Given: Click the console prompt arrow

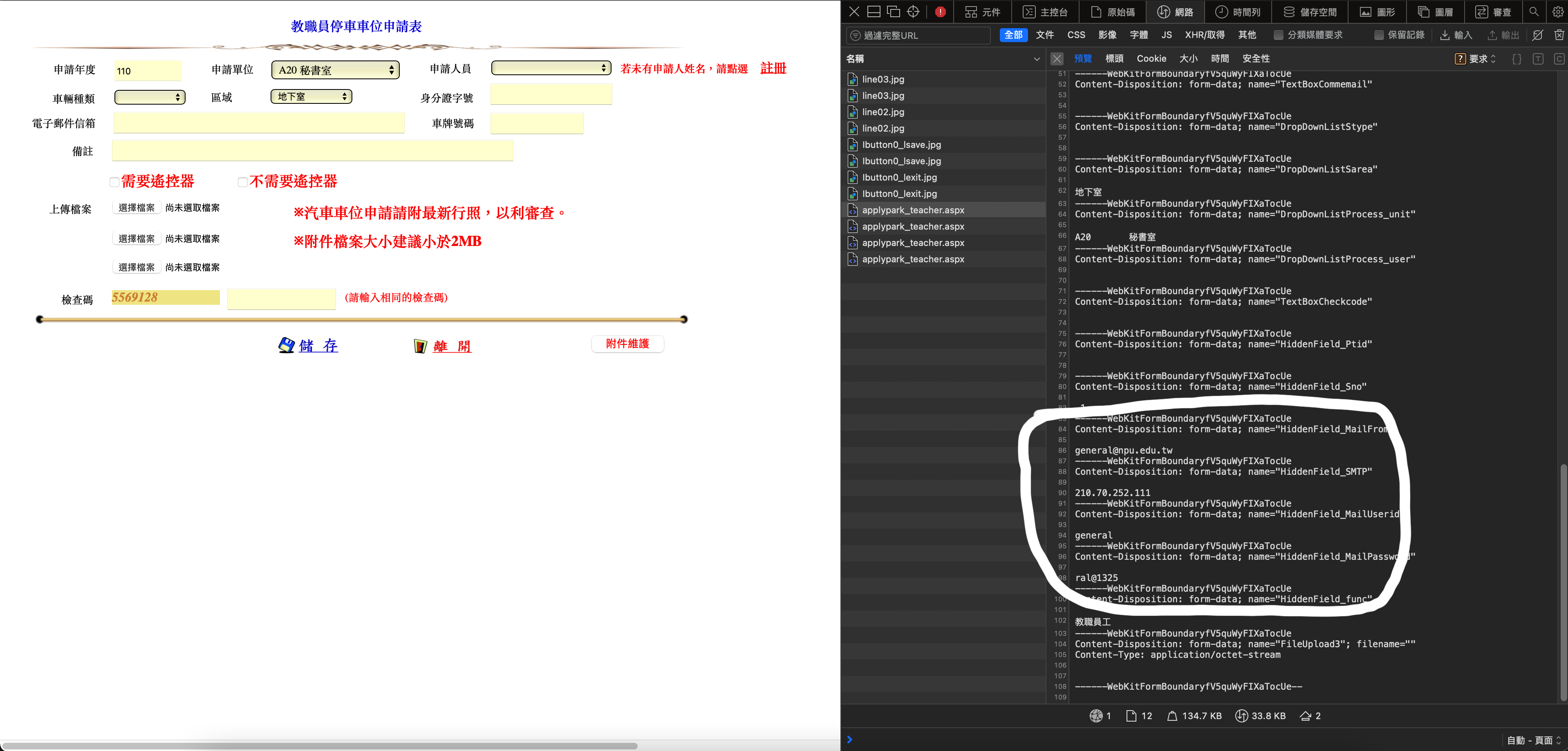Looking at the screenshot, I should tap(850, 740).
